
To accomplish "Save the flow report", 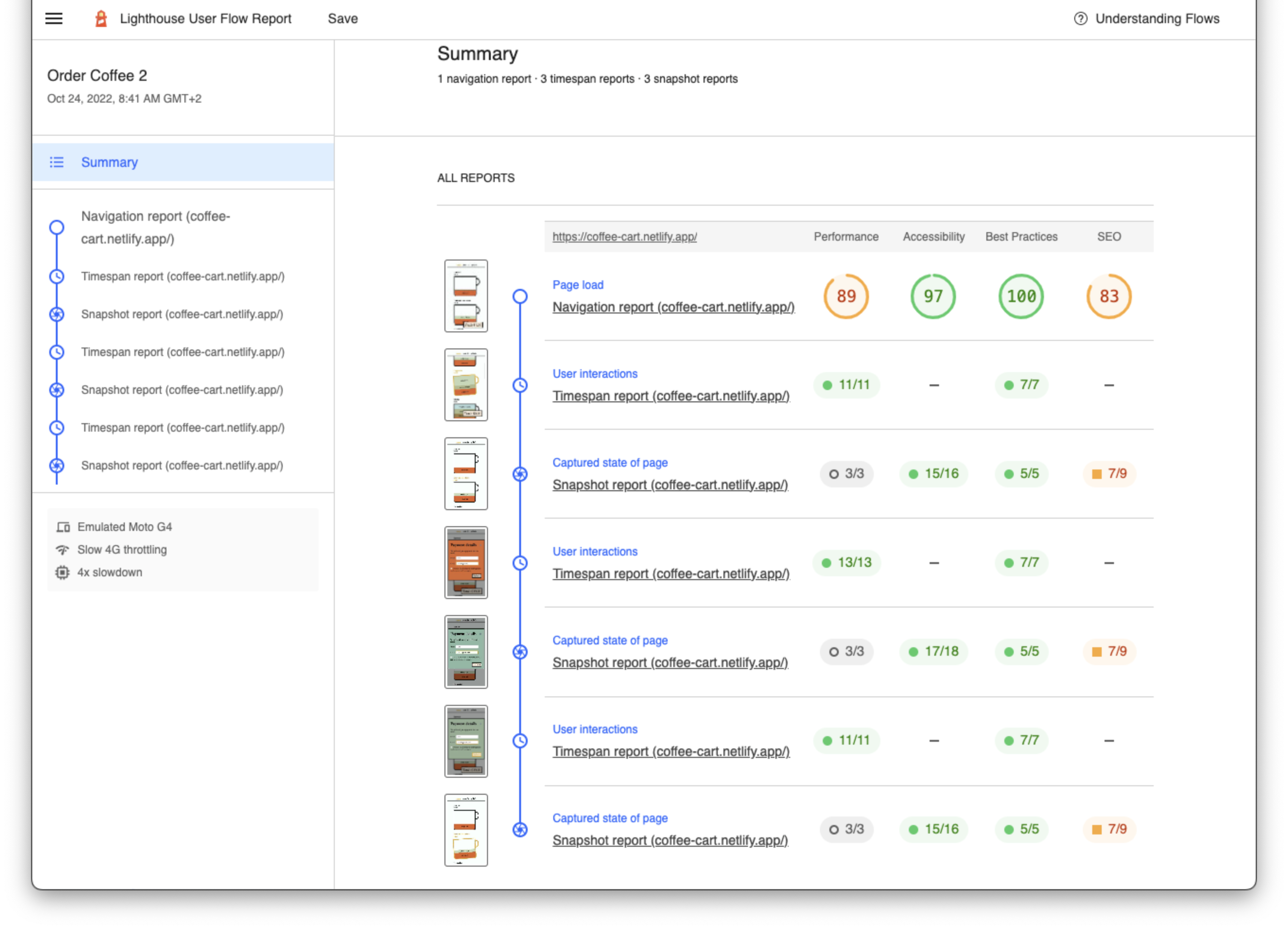I will tap(343, 19).
